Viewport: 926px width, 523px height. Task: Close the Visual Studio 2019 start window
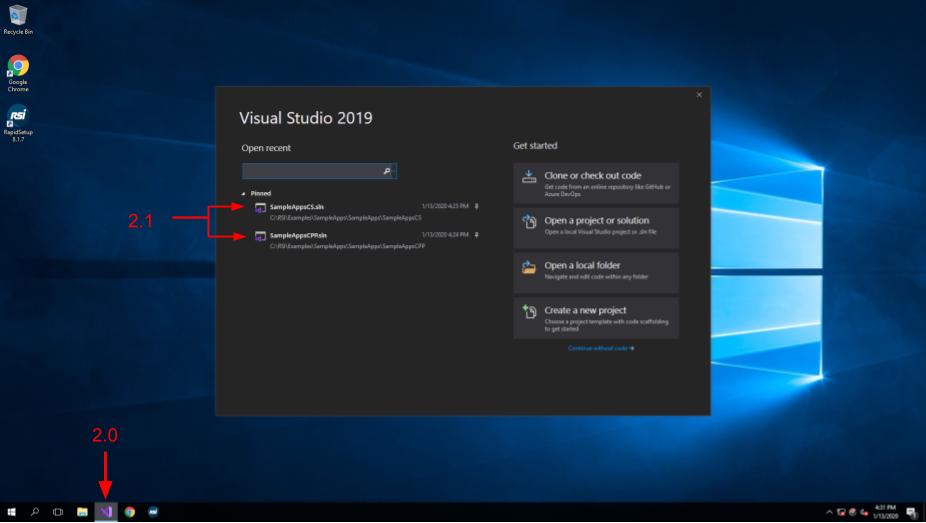(x=699, y=94)
